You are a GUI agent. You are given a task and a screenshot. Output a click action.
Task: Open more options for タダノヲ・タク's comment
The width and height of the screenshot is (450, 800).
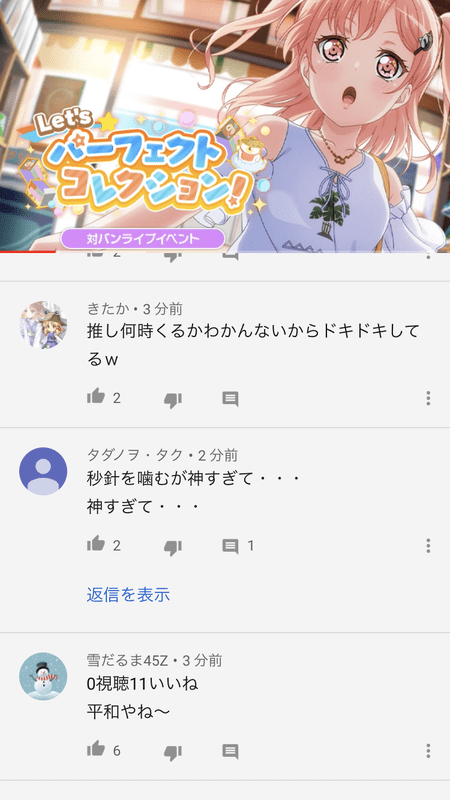coord(429,546)
